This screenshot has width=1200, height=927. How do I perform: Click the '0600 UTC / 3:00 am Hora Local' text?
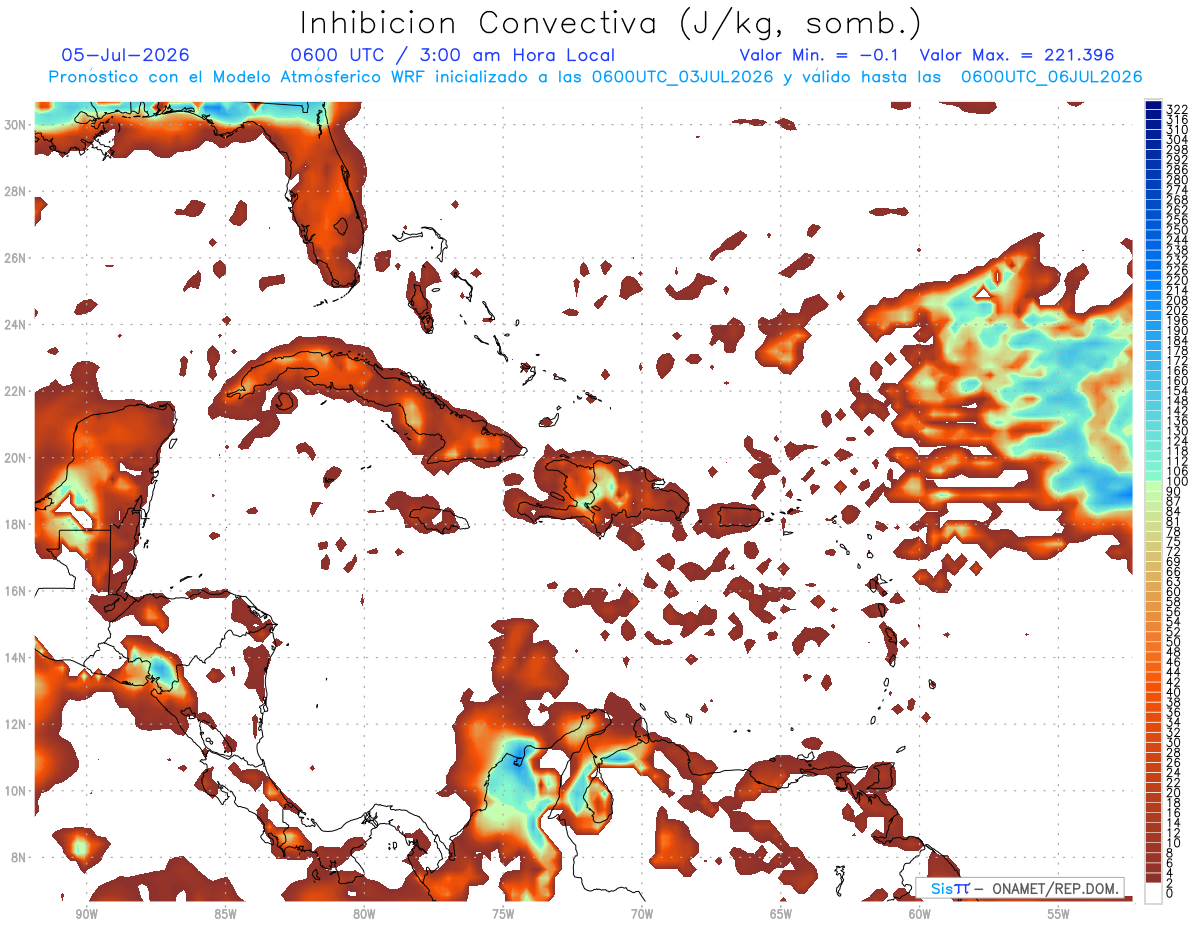453,55
